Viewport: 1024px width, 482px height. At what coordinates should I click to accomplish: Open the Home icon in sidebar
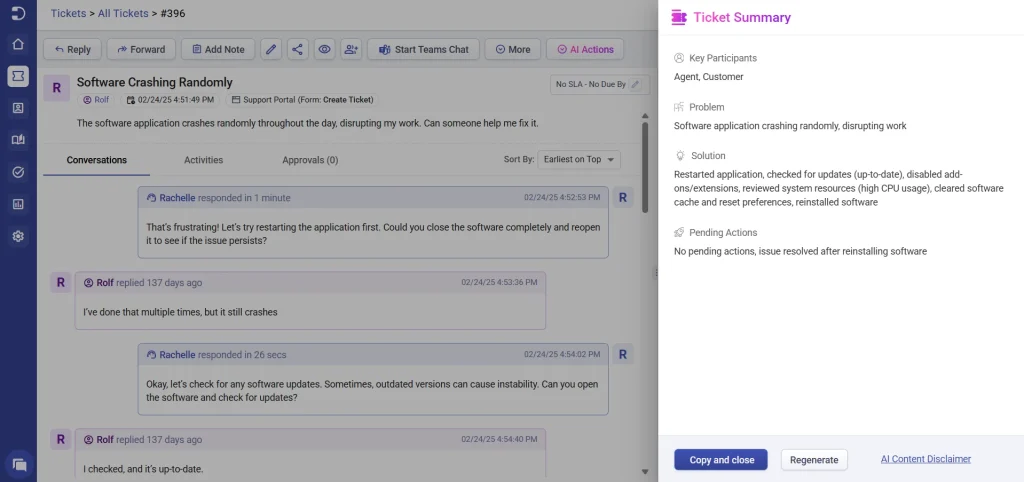pos(18,44)
